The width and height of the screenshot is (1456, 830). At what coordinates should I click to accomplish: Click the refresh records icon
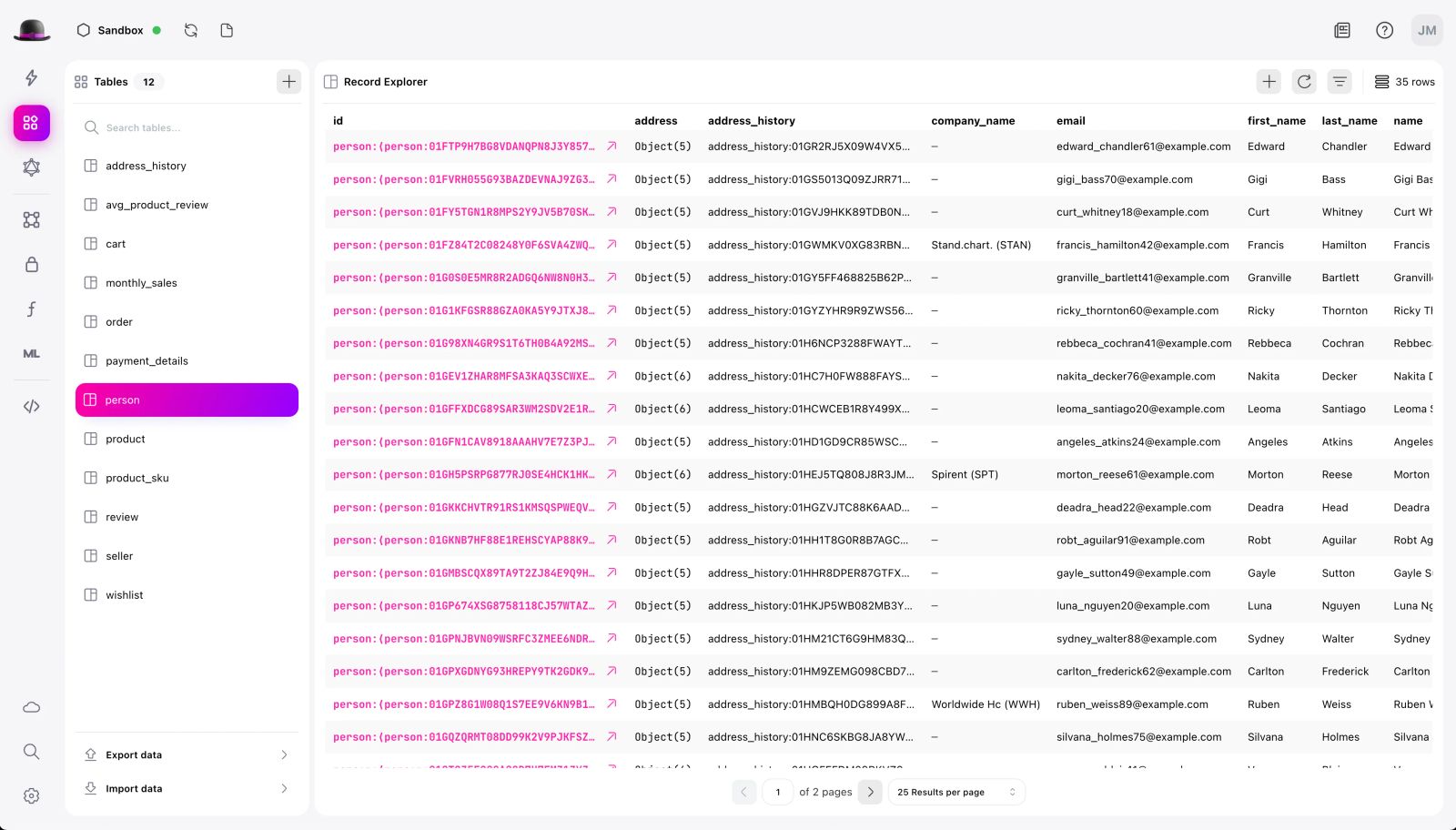point(1304,82)
